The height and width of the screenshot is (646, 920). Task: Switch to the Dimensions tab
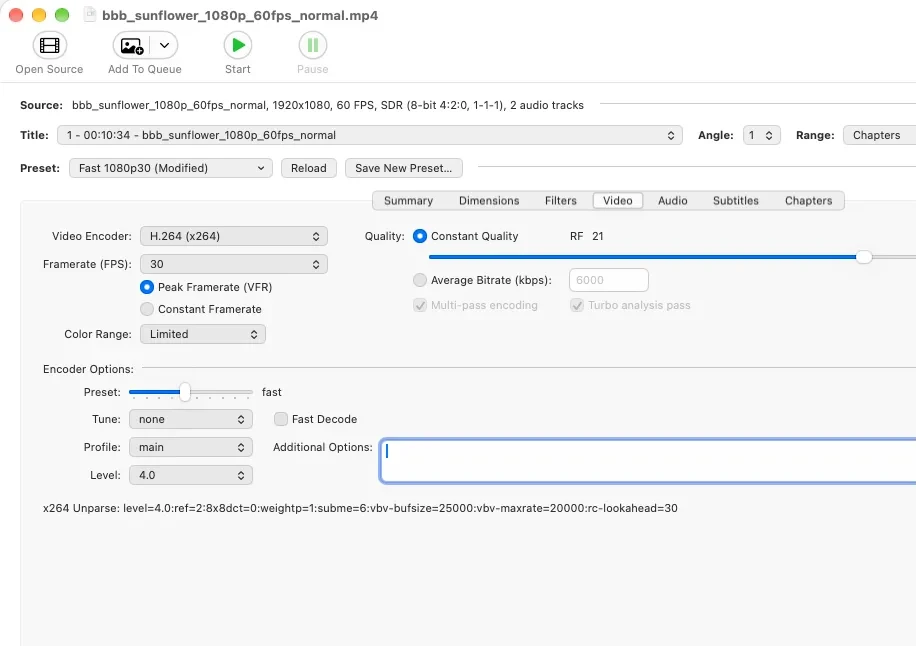coord(489,201)
